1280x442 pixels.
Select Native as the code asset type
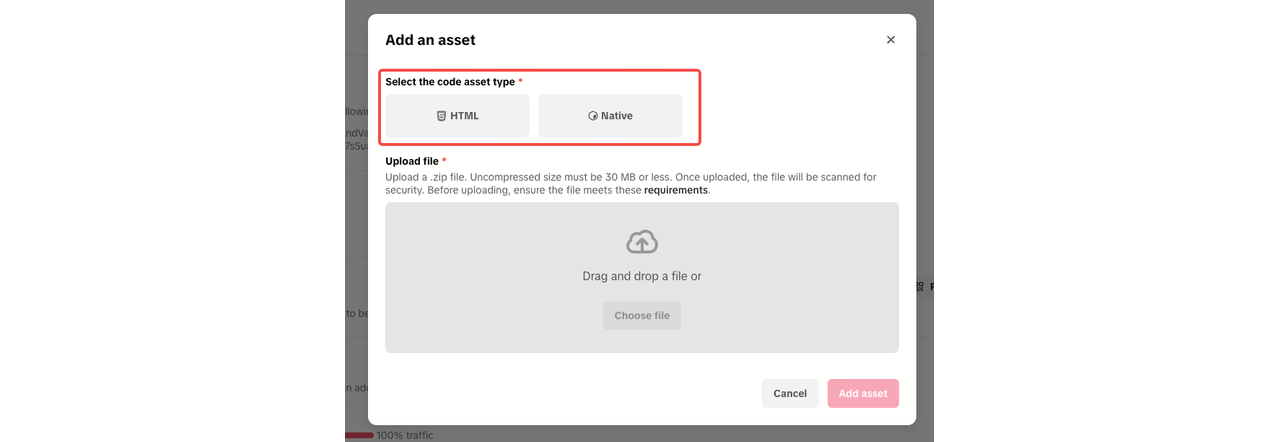pos(610,116)
